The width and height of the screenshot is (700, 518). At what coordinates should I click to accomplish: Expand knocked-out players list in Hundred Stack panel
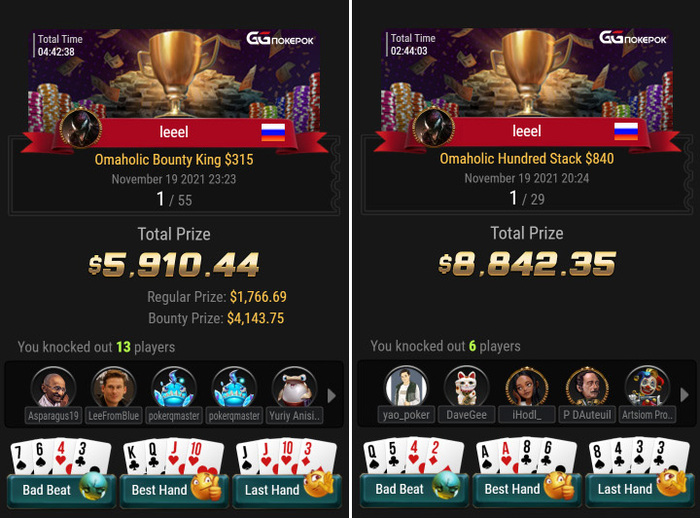(x=684, y=395)
